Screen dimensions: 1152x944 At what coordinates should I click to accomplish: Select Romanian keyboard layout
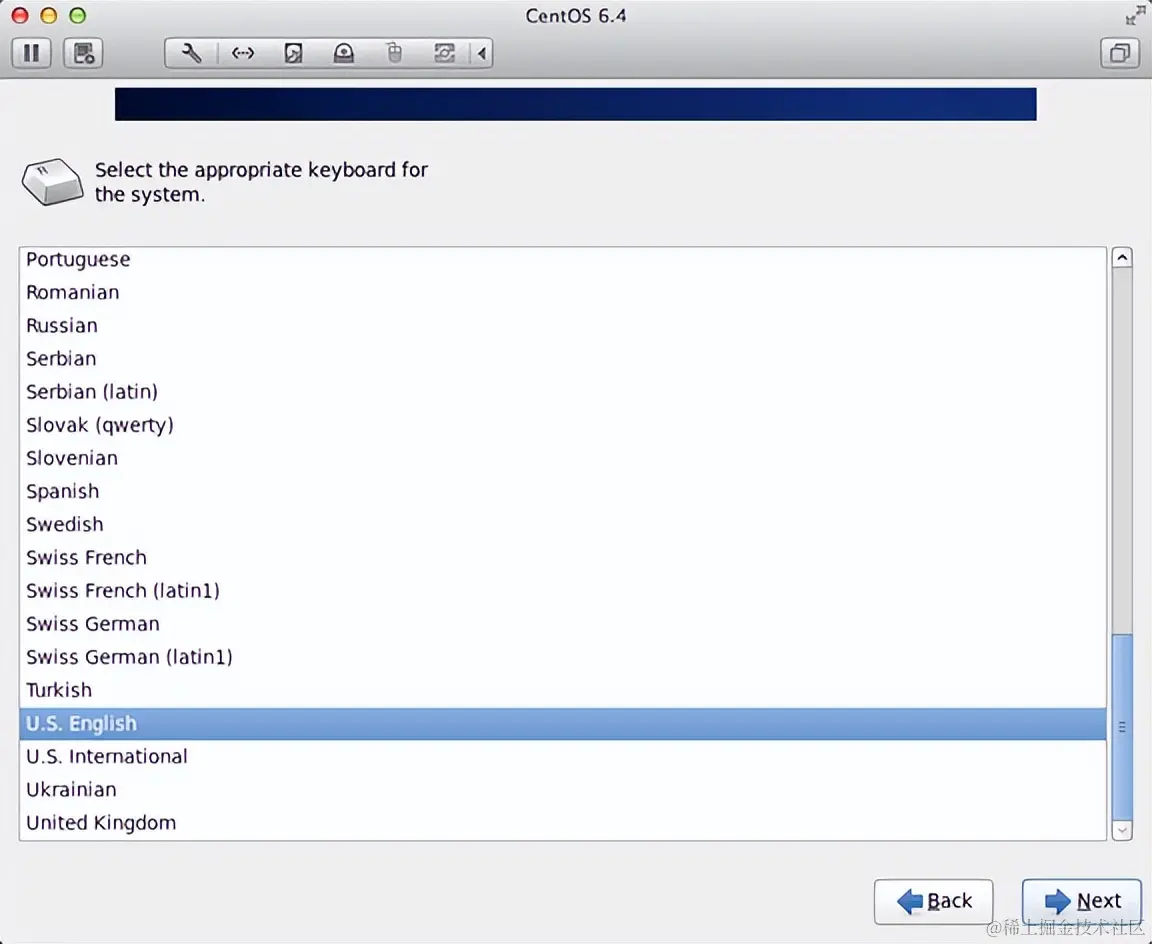click(563, 292)
